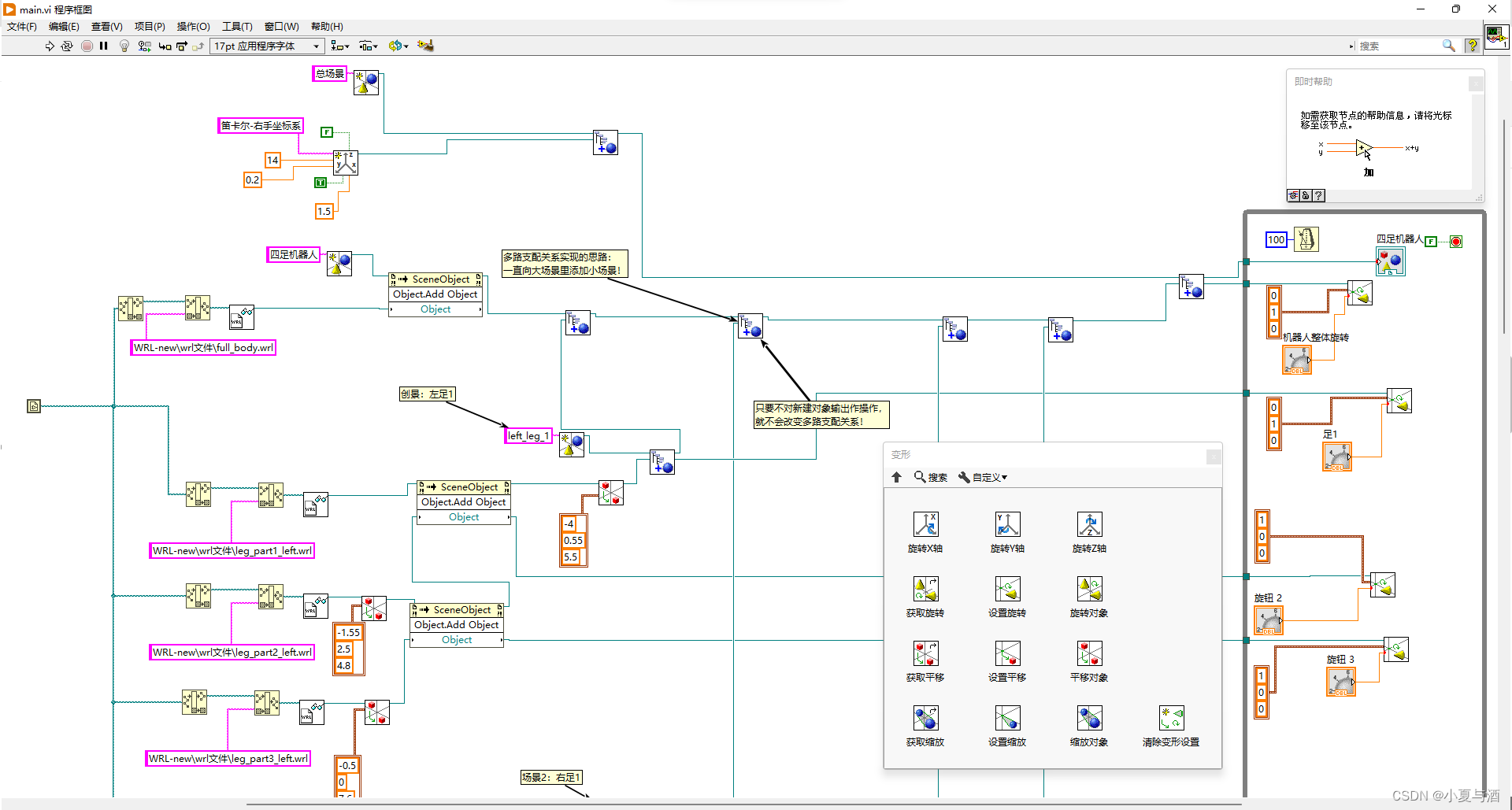The image size is (1512, 810).
Task: Click the true constant below coordinate node
Action: click(321, 183)
